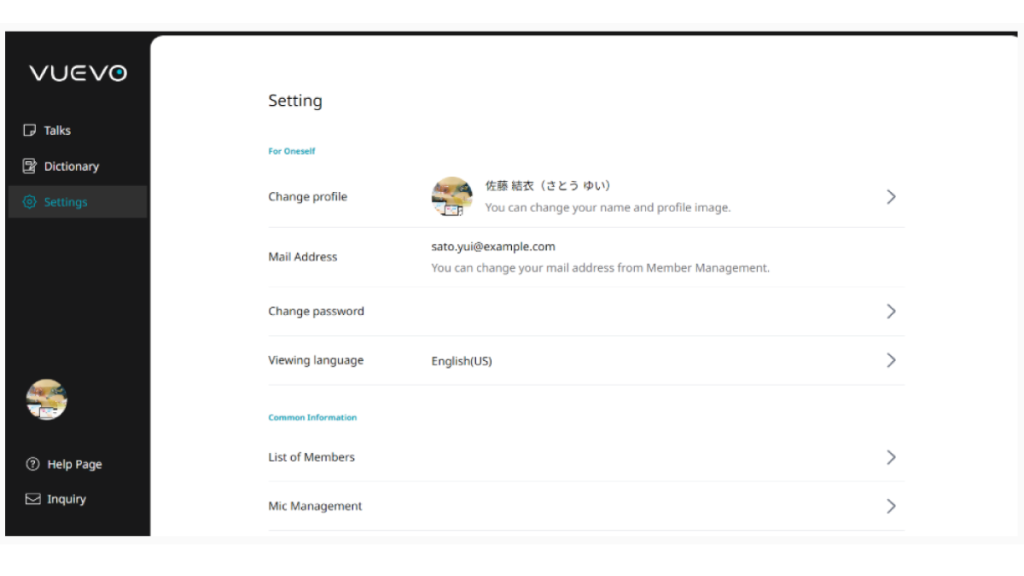Open Change password via right chevron
Screen dimensions: 1024x576
pyautogui.click(x=890, y=311)
